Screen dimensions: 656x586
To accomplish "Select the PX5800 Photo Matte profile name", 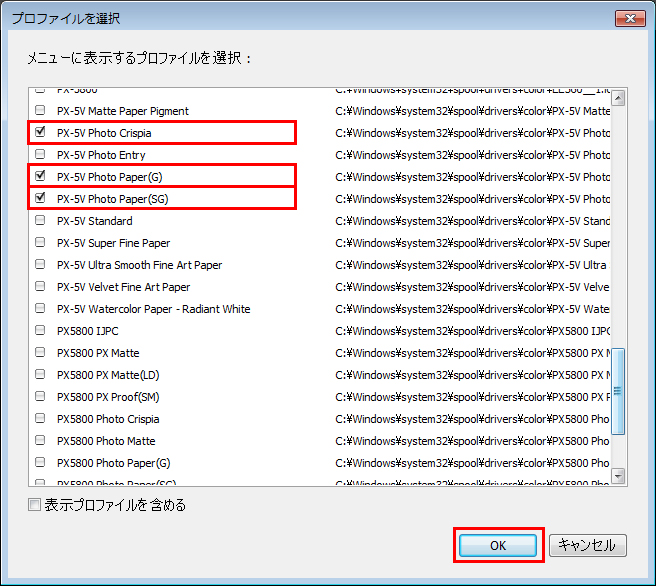I will pos(106,441).
